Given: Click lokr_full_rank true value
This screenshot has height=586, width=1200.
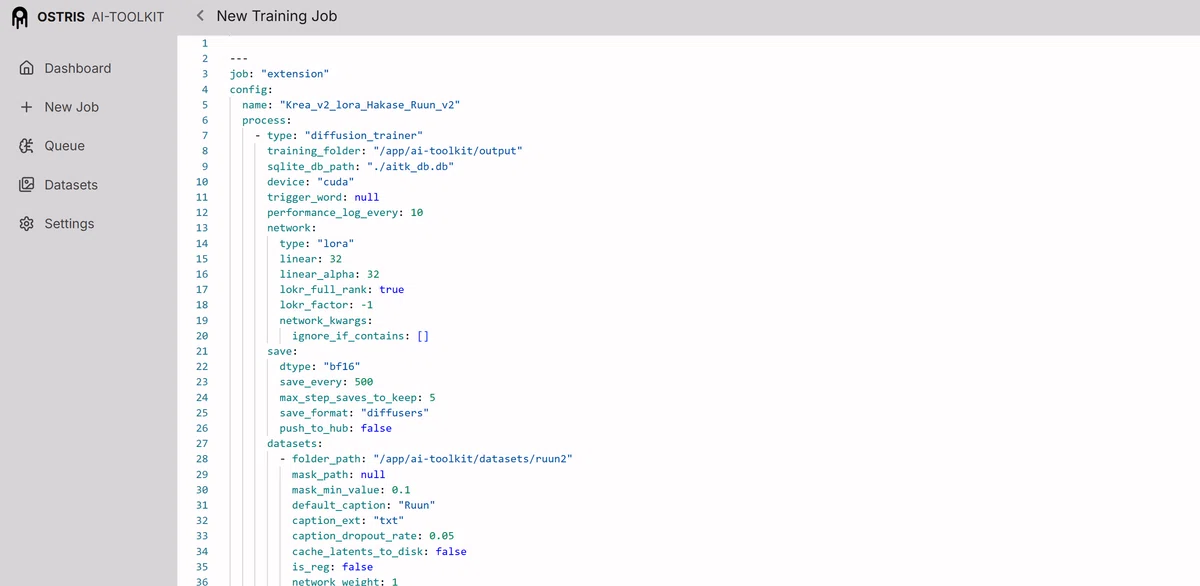Looking at the screenshot, I should point(392,289).
